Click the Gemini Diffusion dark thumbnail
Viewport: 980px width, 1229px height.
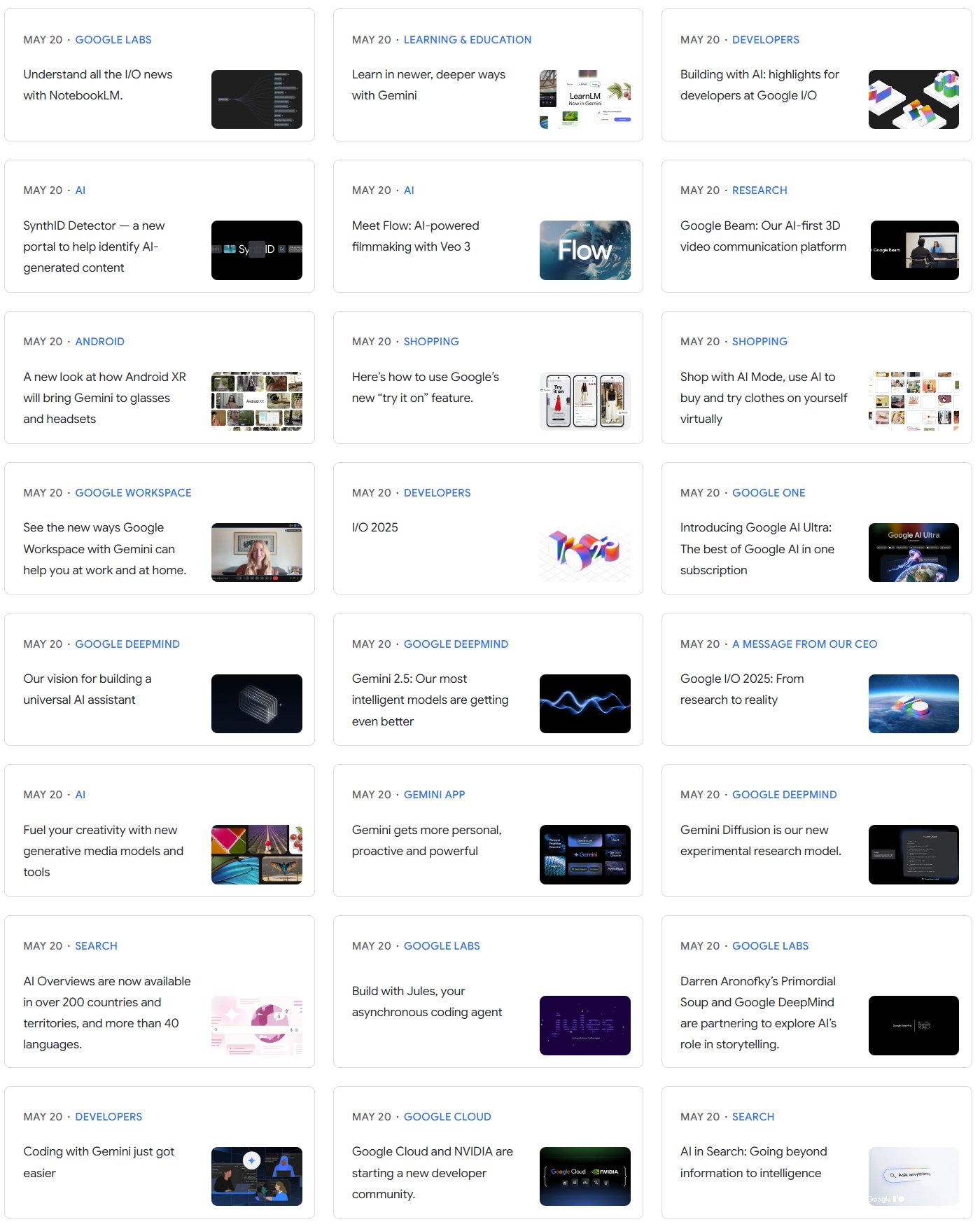point(913,854)
